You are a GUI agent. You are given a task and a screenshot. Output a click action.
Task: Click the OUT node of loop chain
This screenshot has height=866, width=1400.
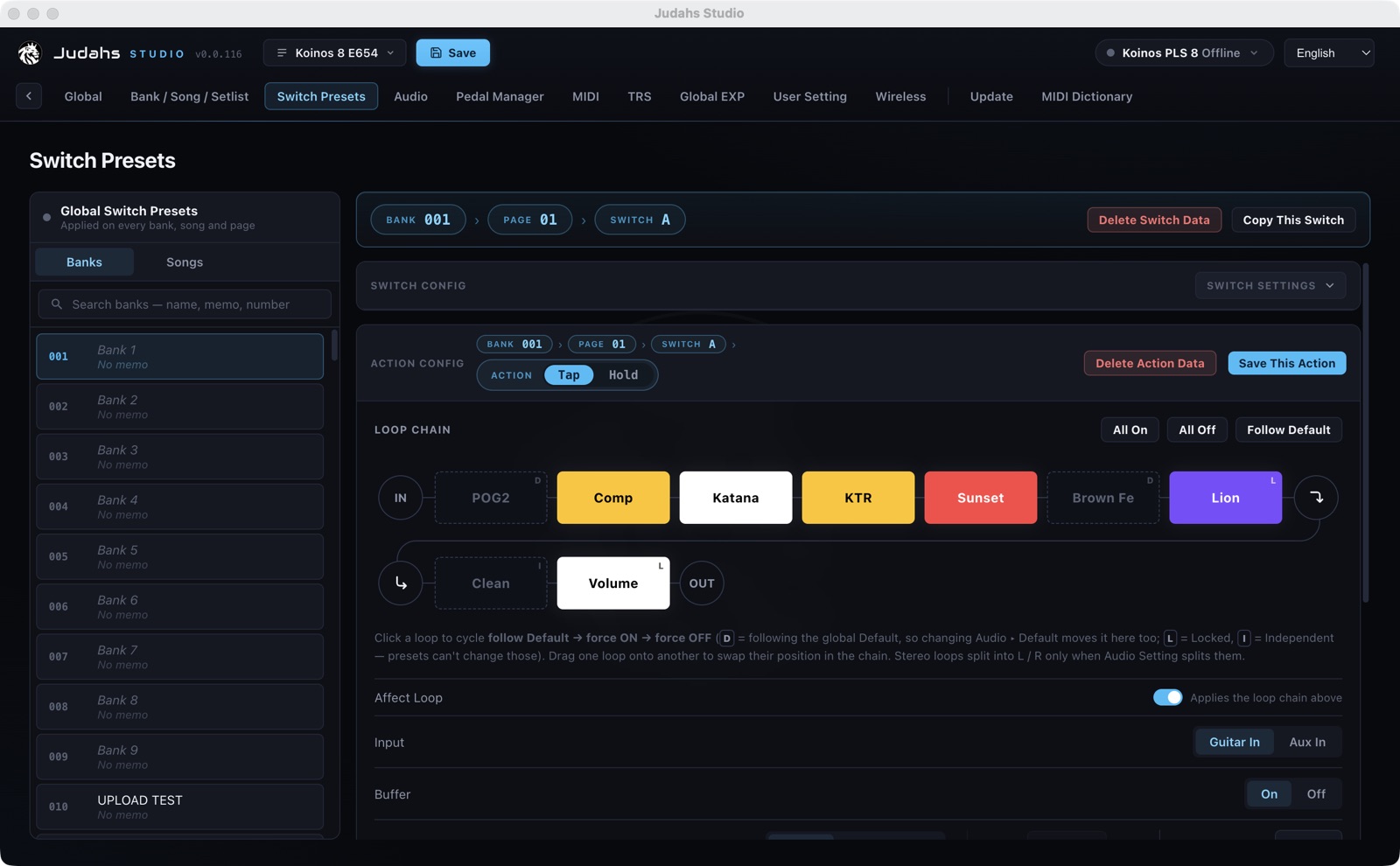[x=702, y=583]
